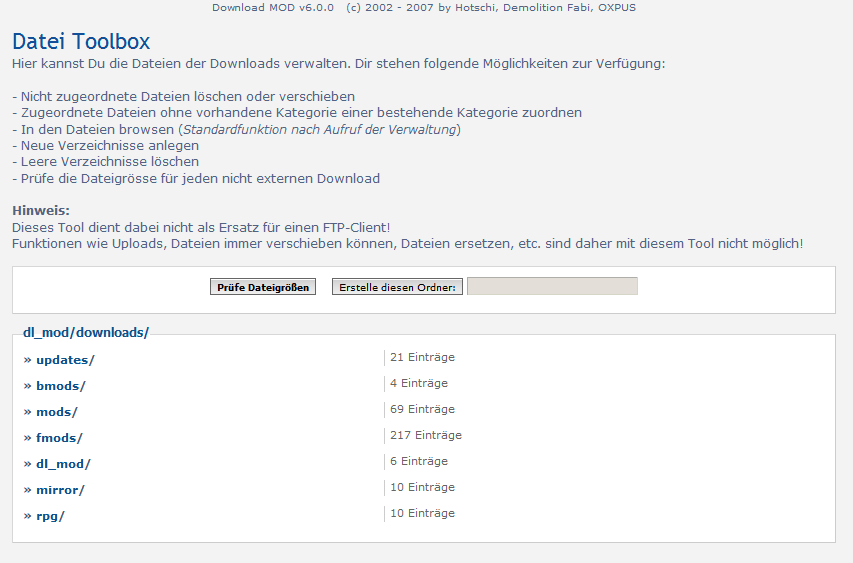Browse the mirror/ folder

coord(60,490)
